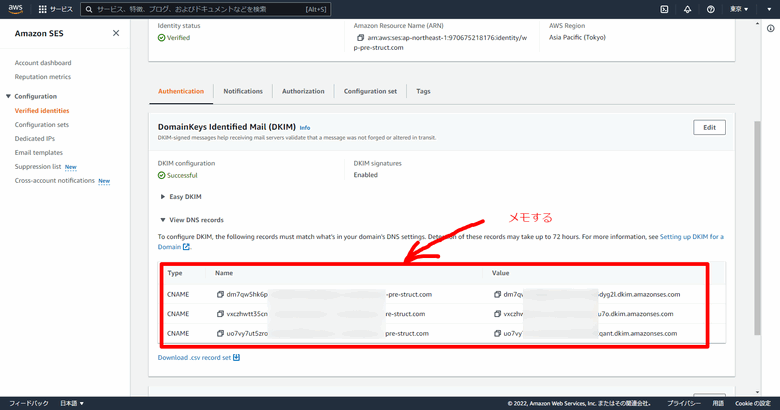Image resolution: width=780 pixels, height=410 pixels.
Task: Click the AWS logo home icon
Action: tap(15, 9)
